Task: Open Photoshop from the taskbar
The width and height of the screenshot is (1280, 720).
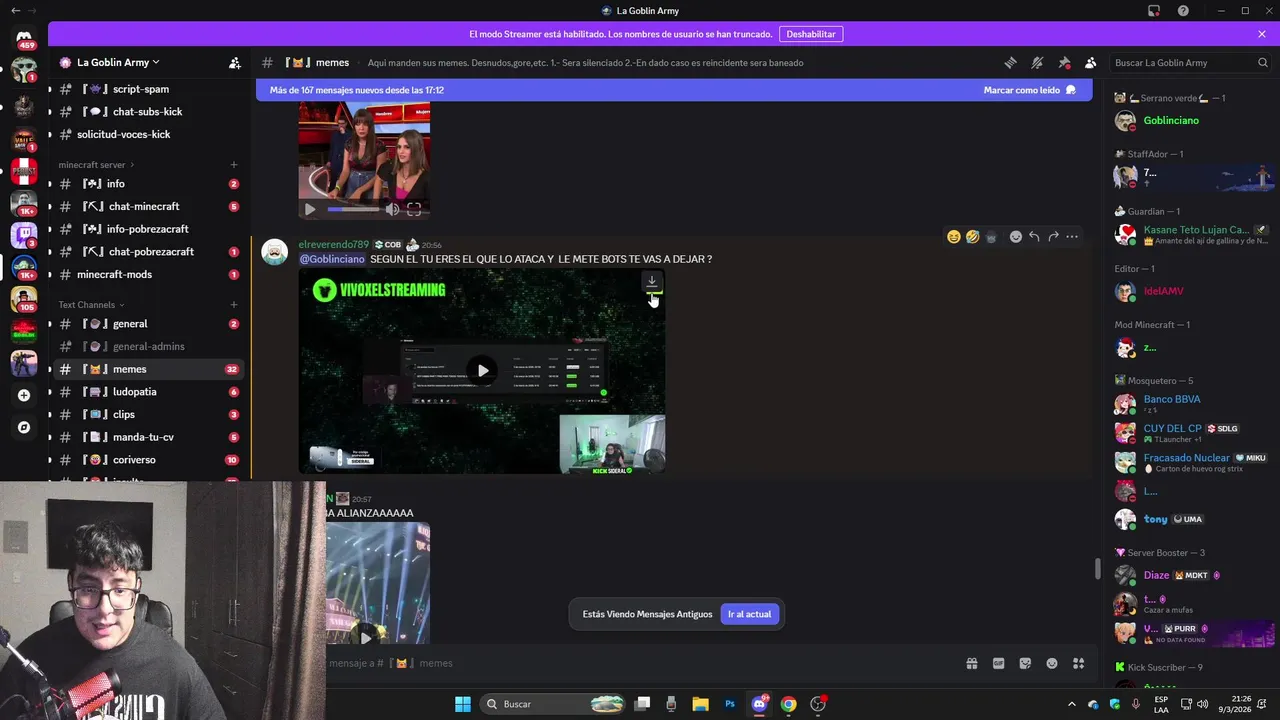Action: pos(730,704)
